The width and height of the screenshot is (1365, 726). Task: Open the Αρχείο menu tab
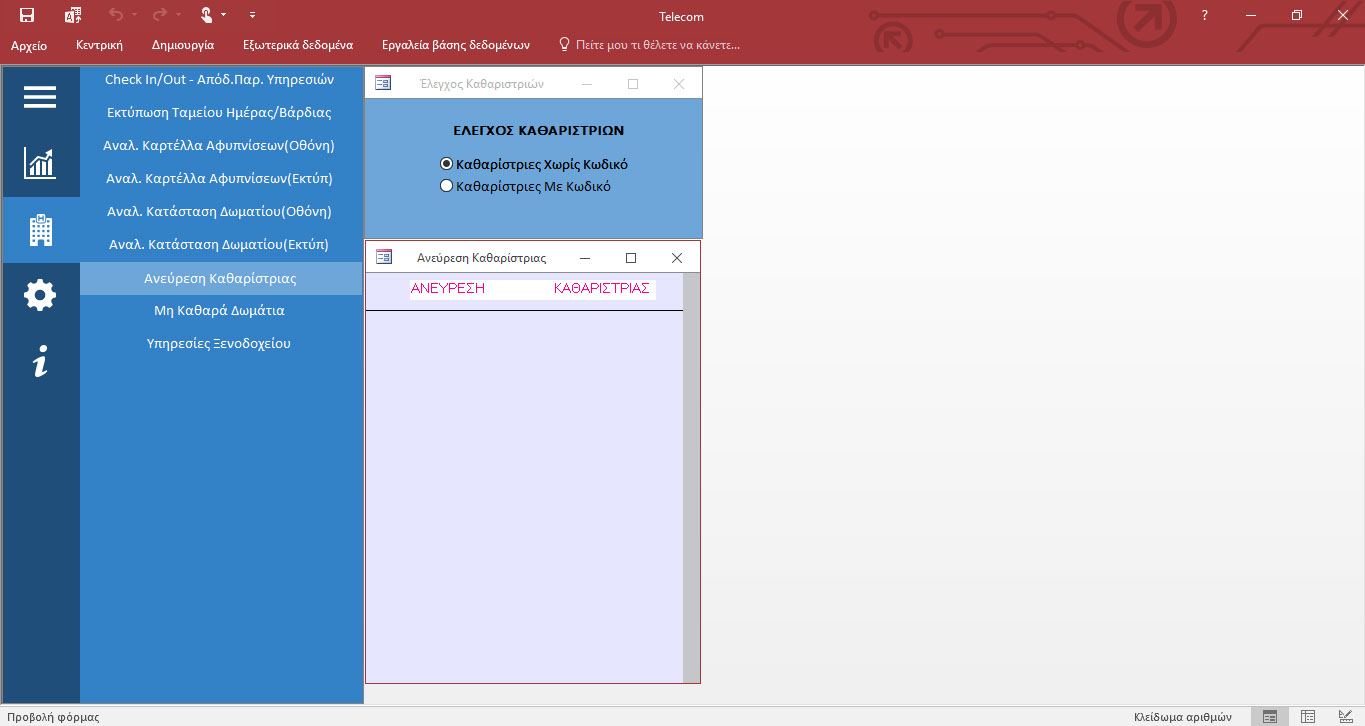click(x=29, y=45)
